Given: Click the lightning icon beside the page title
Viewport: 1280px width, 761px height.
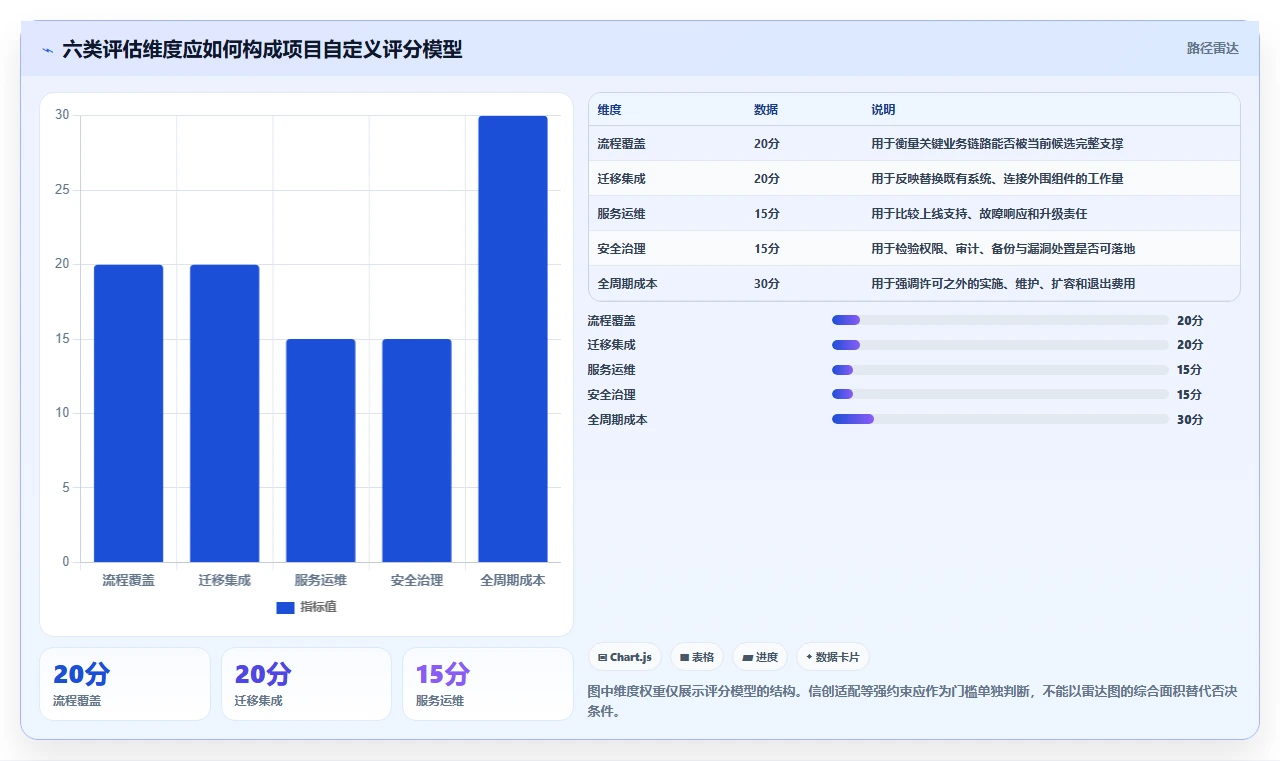Looking at the screenshot, I should [x=48, y=49].
